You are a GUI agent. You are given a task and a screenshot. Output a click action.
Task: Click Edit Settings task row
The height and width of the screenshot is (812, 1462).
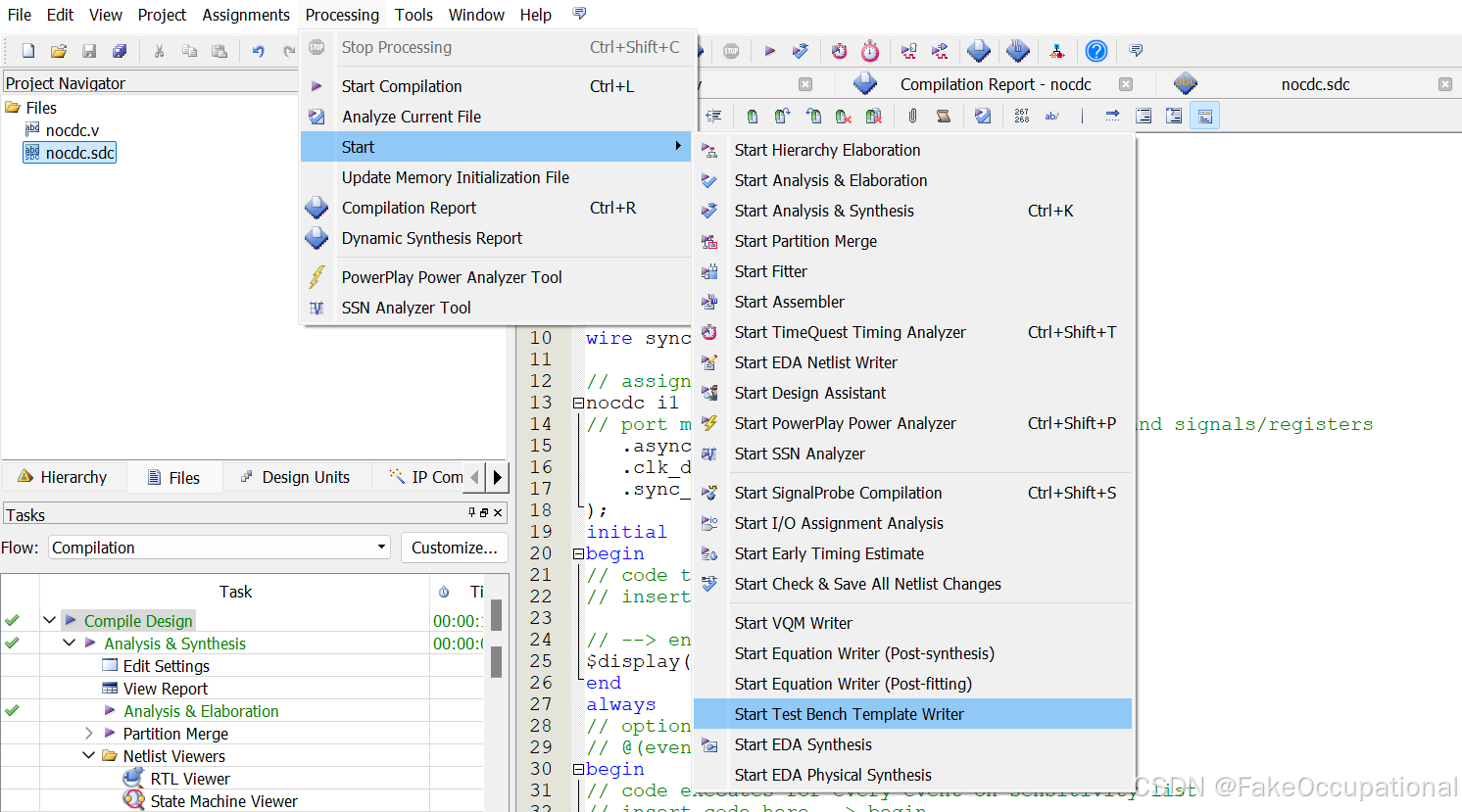pos(167,666)
